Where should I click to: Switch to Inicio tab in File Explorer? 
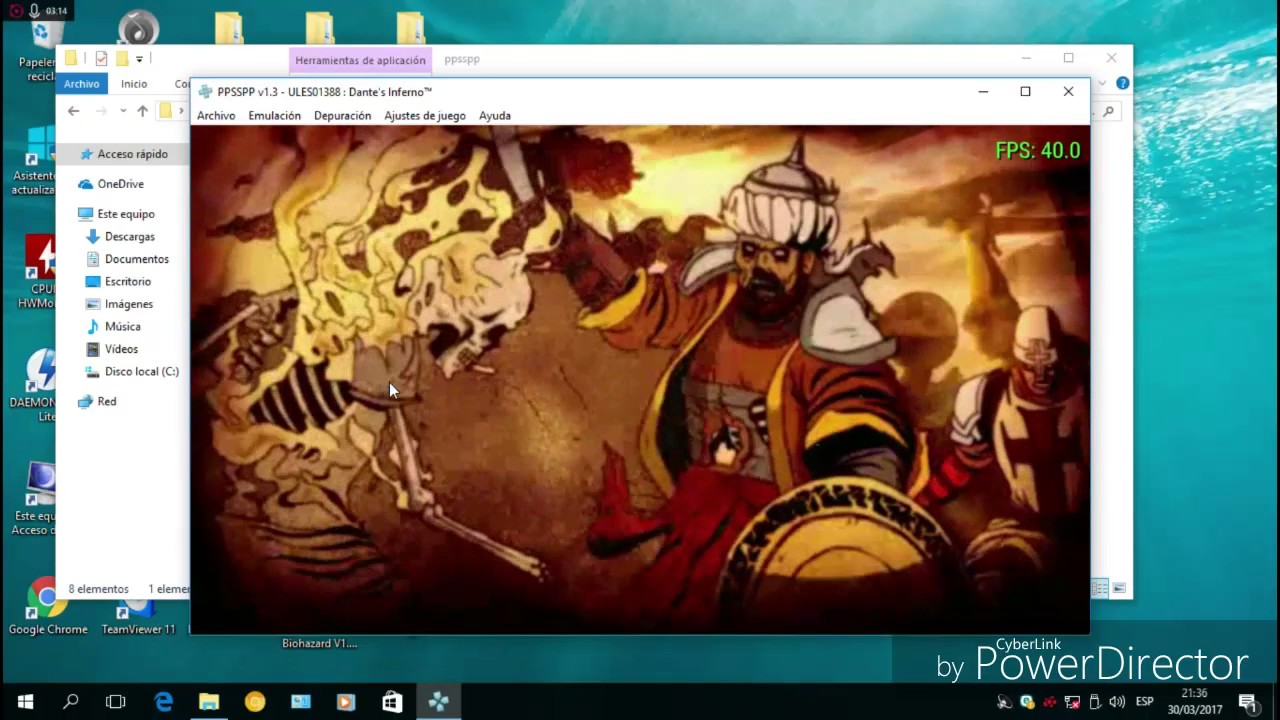133,84
